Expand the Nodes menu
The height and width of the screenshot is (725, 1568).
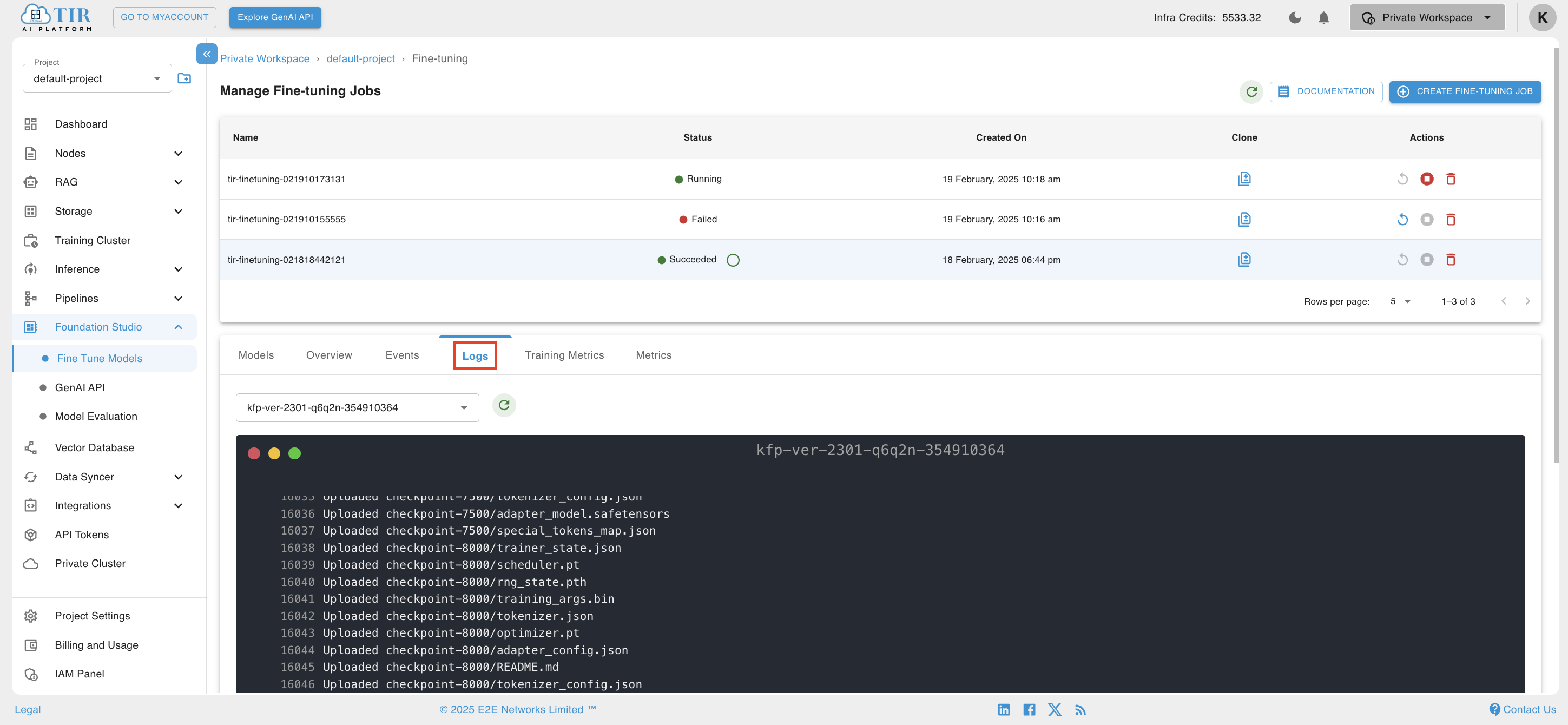pyautogui.click(x=103, y=154)
